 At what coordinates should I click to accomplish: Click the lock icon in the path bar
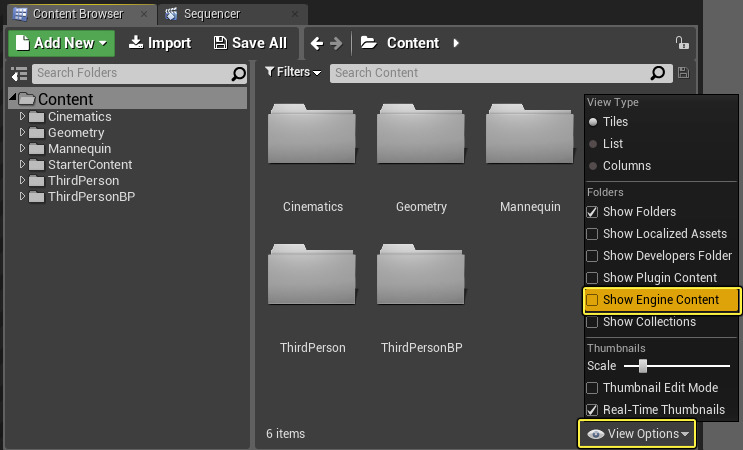point(682,43)
